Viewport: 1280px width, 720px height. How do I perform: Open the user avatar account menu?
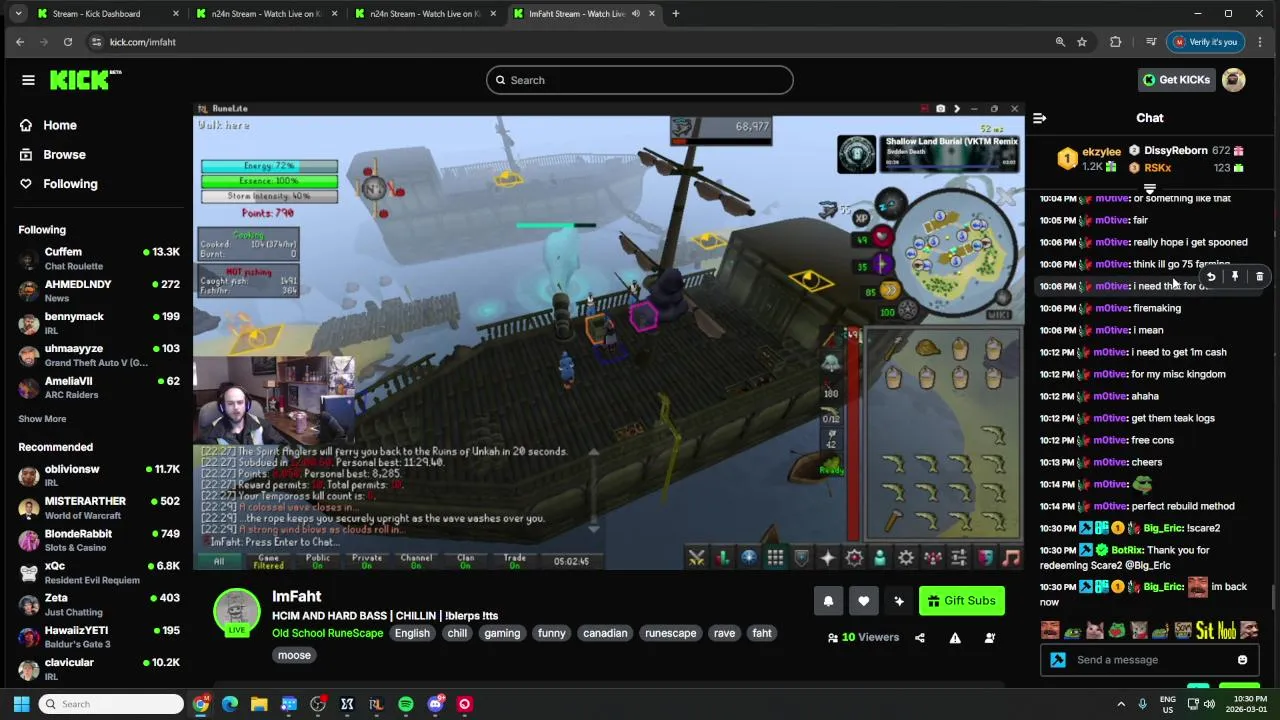(x=1234, y=80)
